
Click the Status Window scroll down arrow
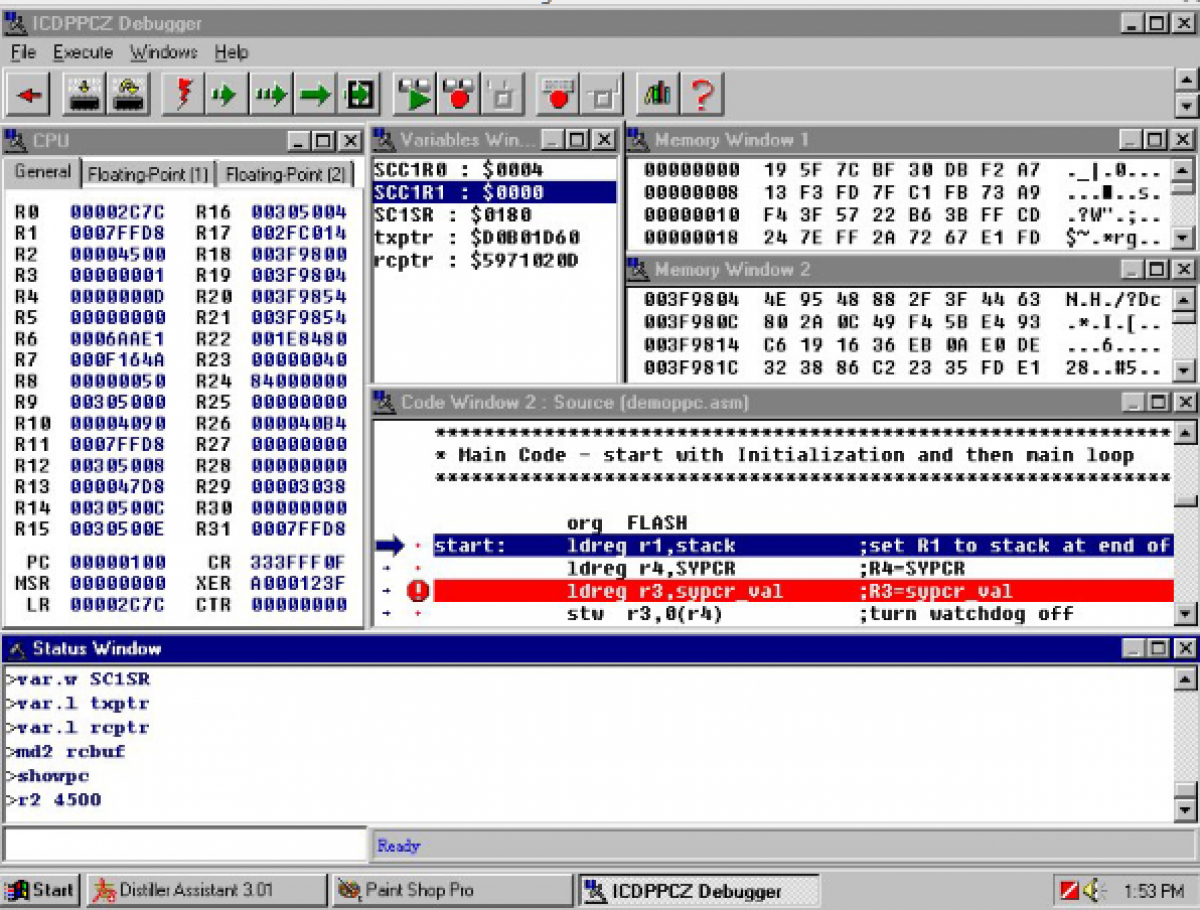[x=1184, y=811]
